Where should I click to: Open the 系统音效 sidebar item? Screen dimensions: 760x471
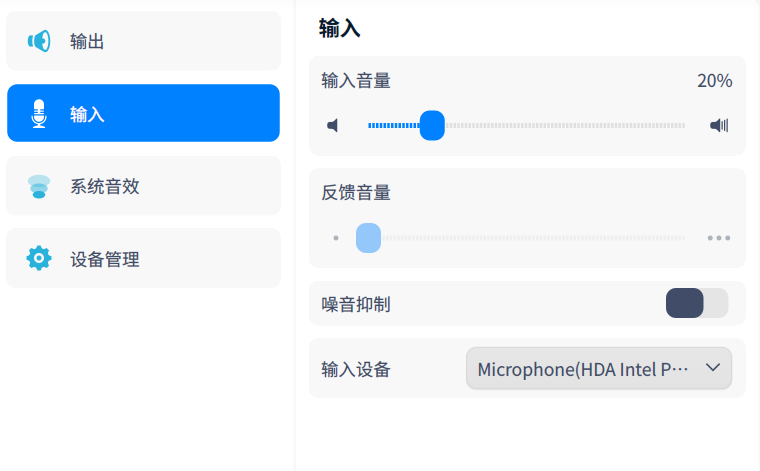(x=143, y=186)
